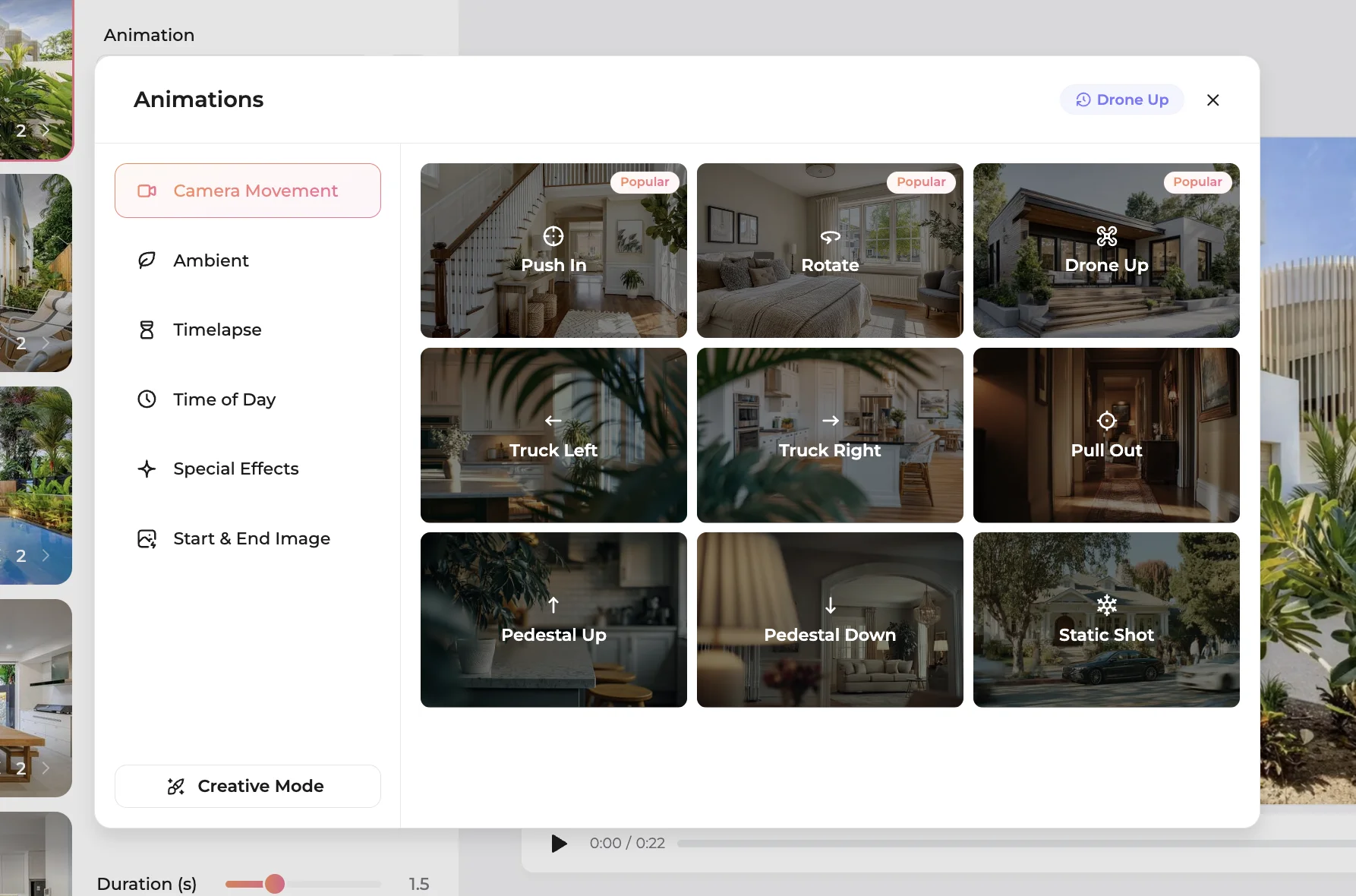Click the Animations dialog title
This screenshot has height=896, width=1356.
pyautogui.click(x=198, y=99)
